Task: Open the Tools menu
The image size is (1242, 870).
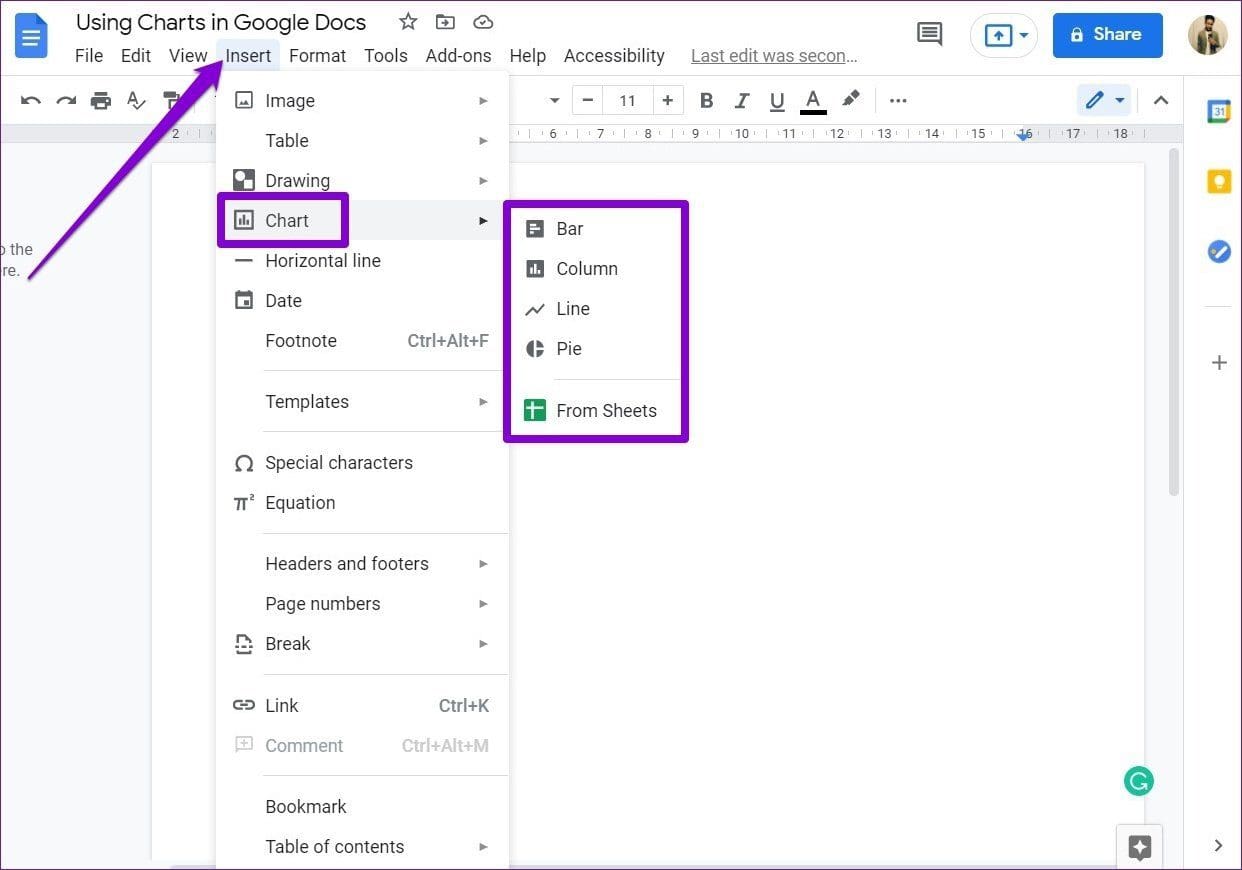Action: 386,56
